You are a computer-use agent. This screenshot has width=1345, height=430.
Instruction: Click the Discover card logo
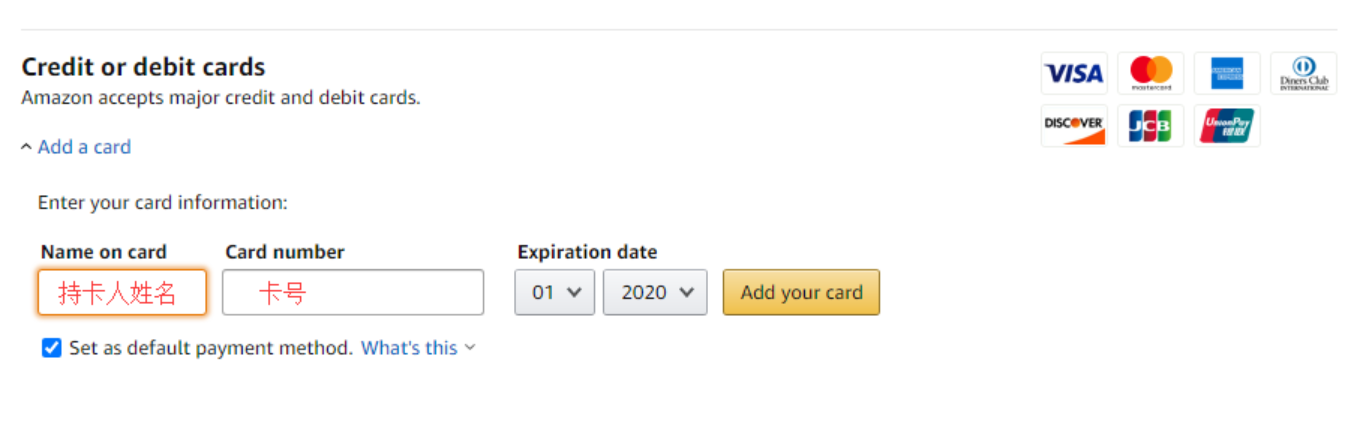(x=1073, y=126)
